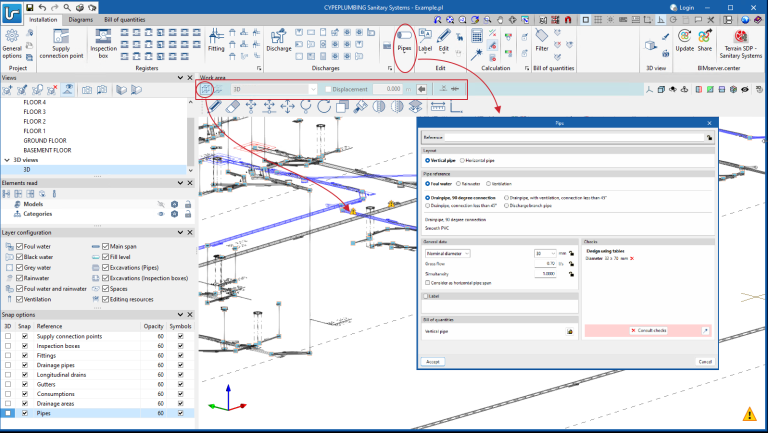Select the Rotate tool in edit toolbar
The width and height of the screenshot is (768, 433).
click(324, 106)
